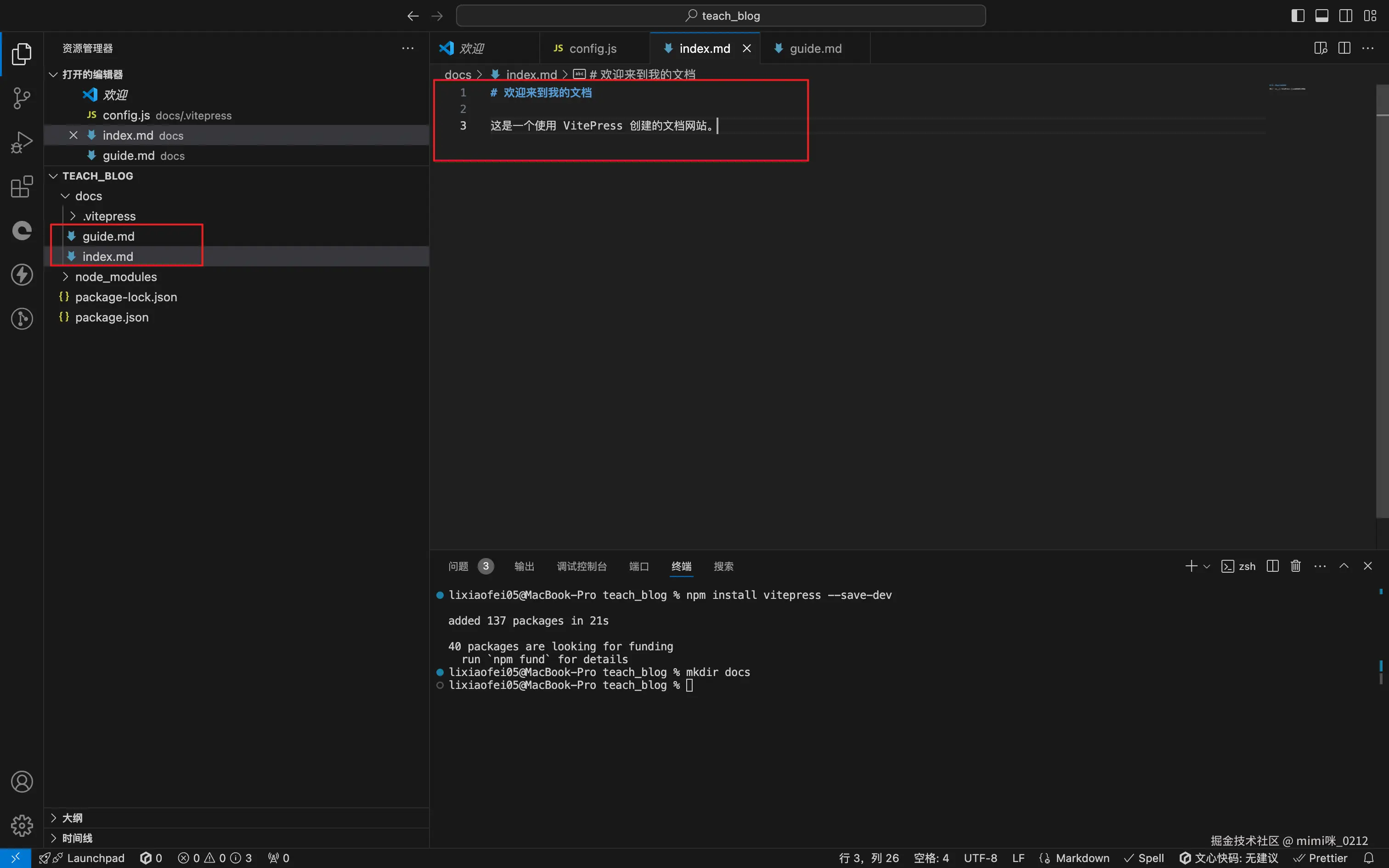Split the editor to the right
Image resolution: width=1389 pixels, height=868 pixels.
(1344, 48)
